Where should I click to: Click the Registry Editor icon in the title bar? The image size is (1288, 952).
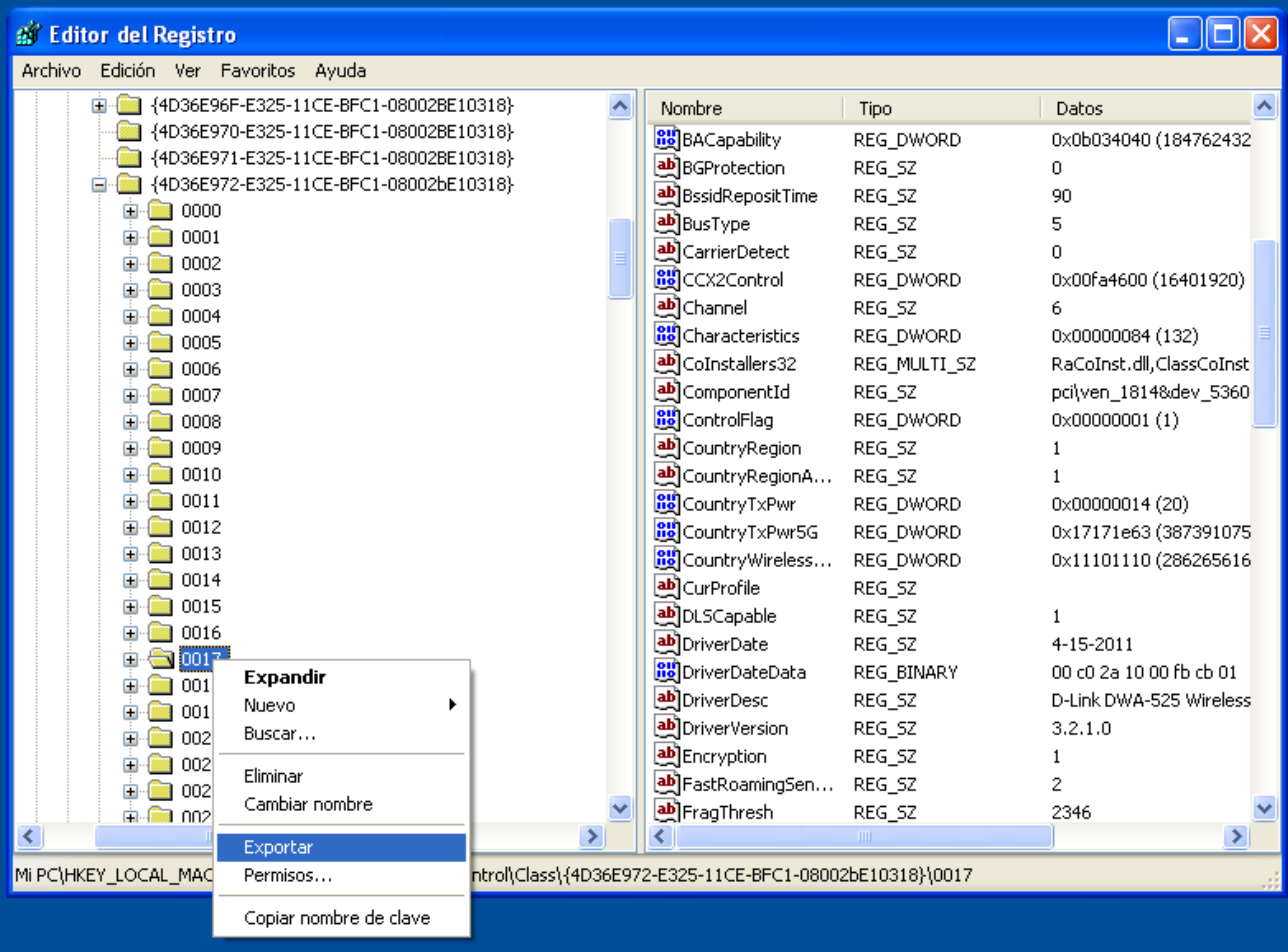click(27, 33)
